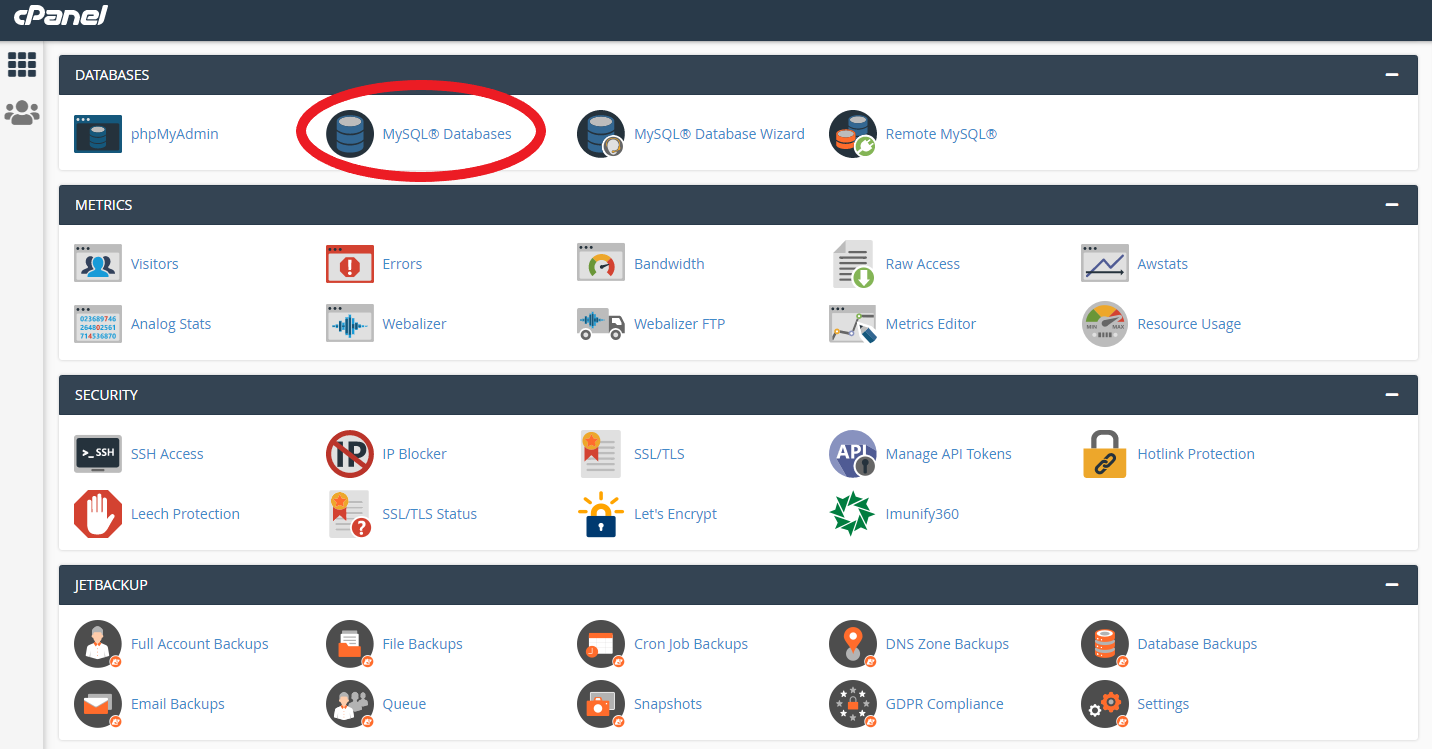Click the Manage API Tokens link
1432x749 pixels.
click(x=948, y=454)
